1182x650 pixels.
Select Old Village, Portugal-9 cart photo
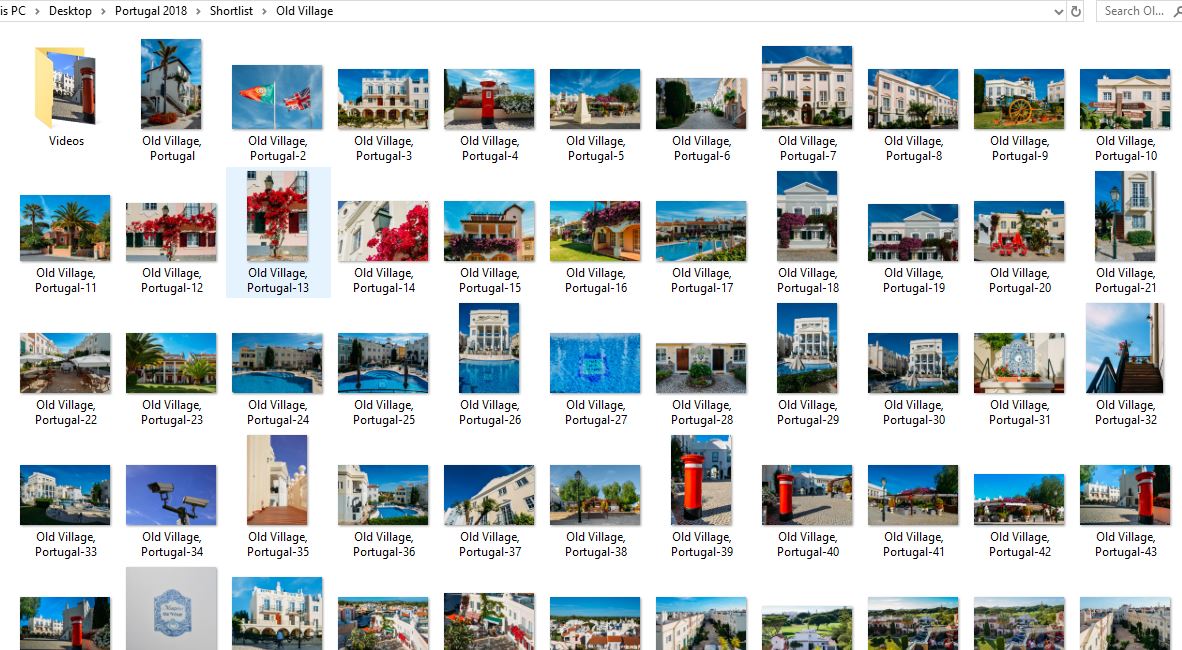click(1019, 99)
